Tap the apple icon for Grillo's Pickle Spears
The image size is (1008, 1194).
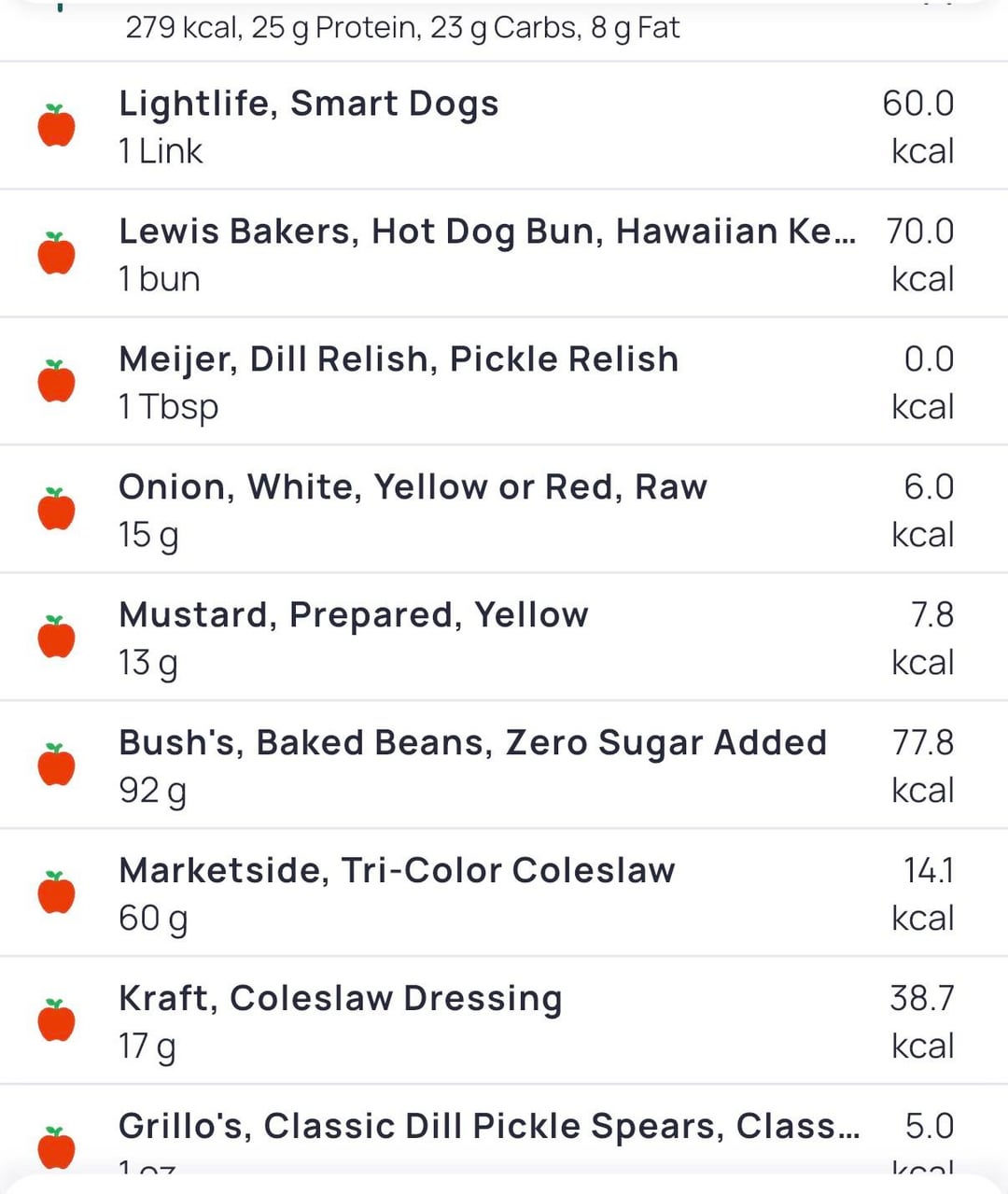[56, 1147]
